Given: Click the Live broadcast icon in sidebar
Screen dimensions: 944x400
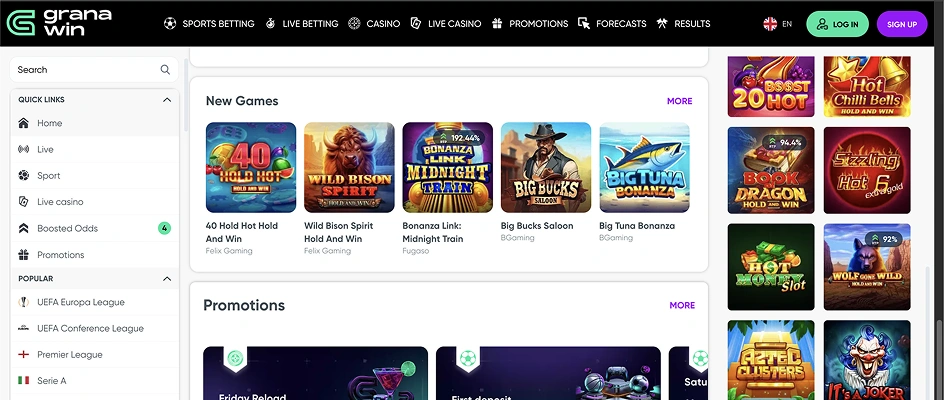Looking at the screenshot, I should pyautogui.click(x=23, y=149).
